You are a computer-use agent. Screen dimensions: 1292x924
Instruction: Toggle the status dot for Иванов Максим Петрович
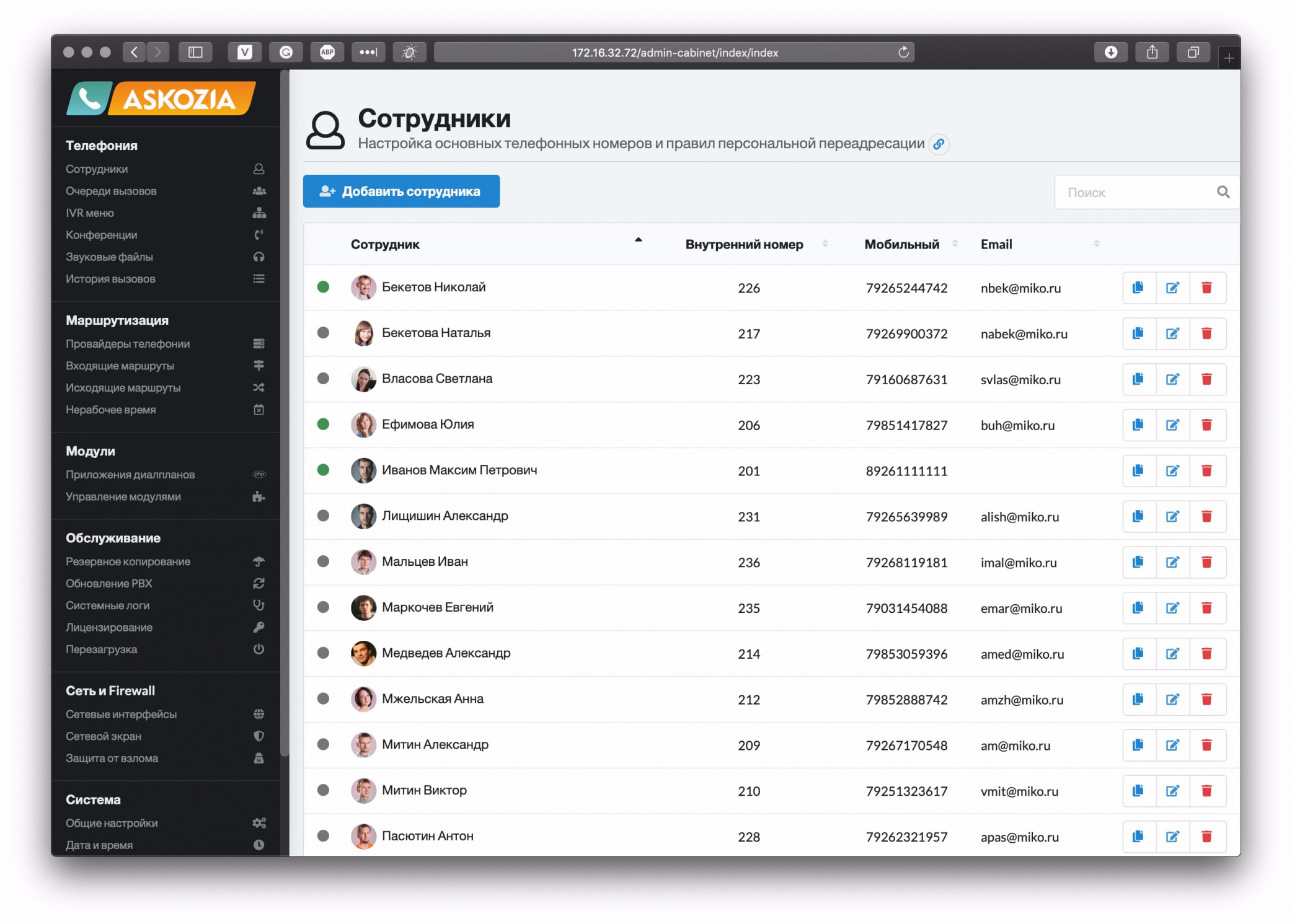click(323, 470)
